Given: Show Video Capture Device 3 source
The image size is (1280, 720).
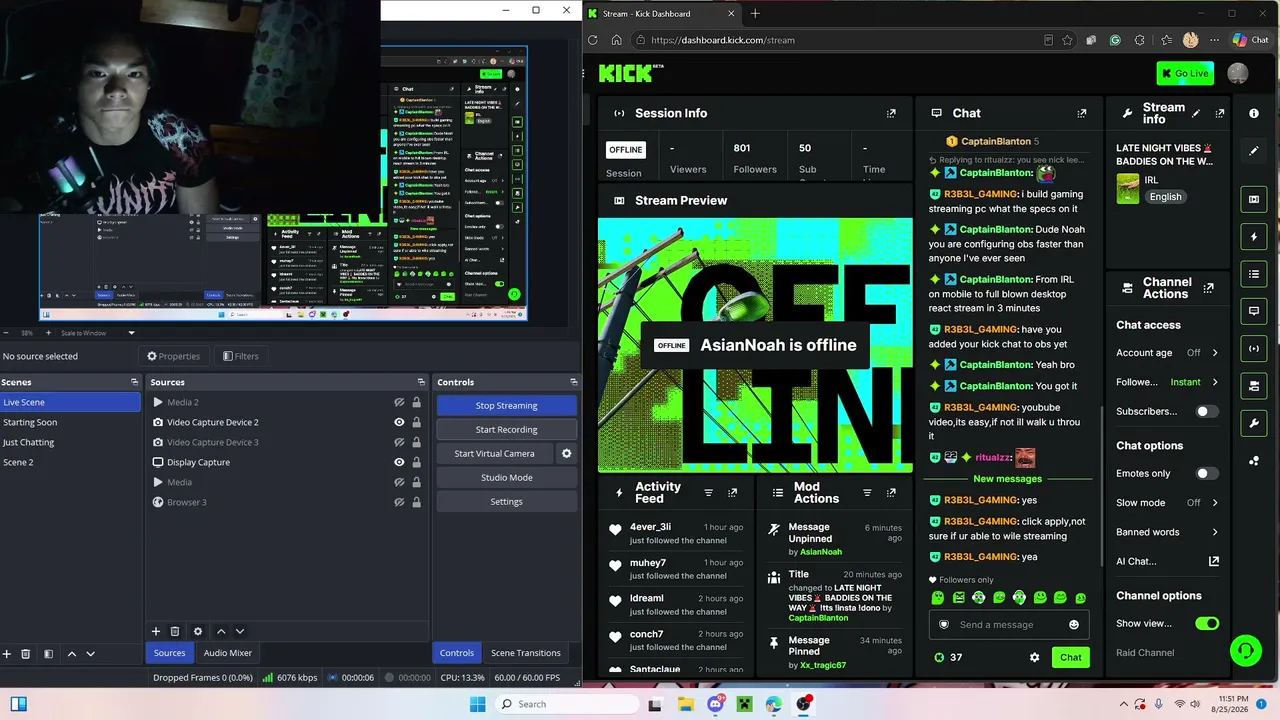Looking at the screenshot, I should click(399, 442).
